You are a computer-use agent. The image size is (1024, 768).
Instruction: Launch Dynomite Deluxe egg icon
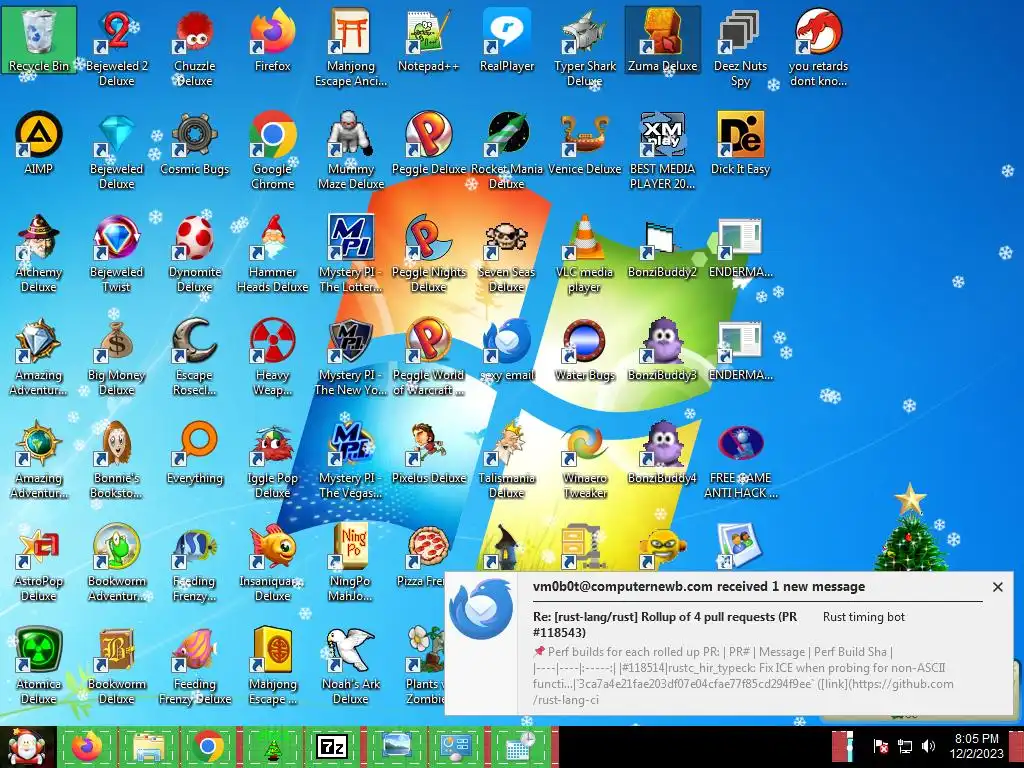[x=195, y=253]
